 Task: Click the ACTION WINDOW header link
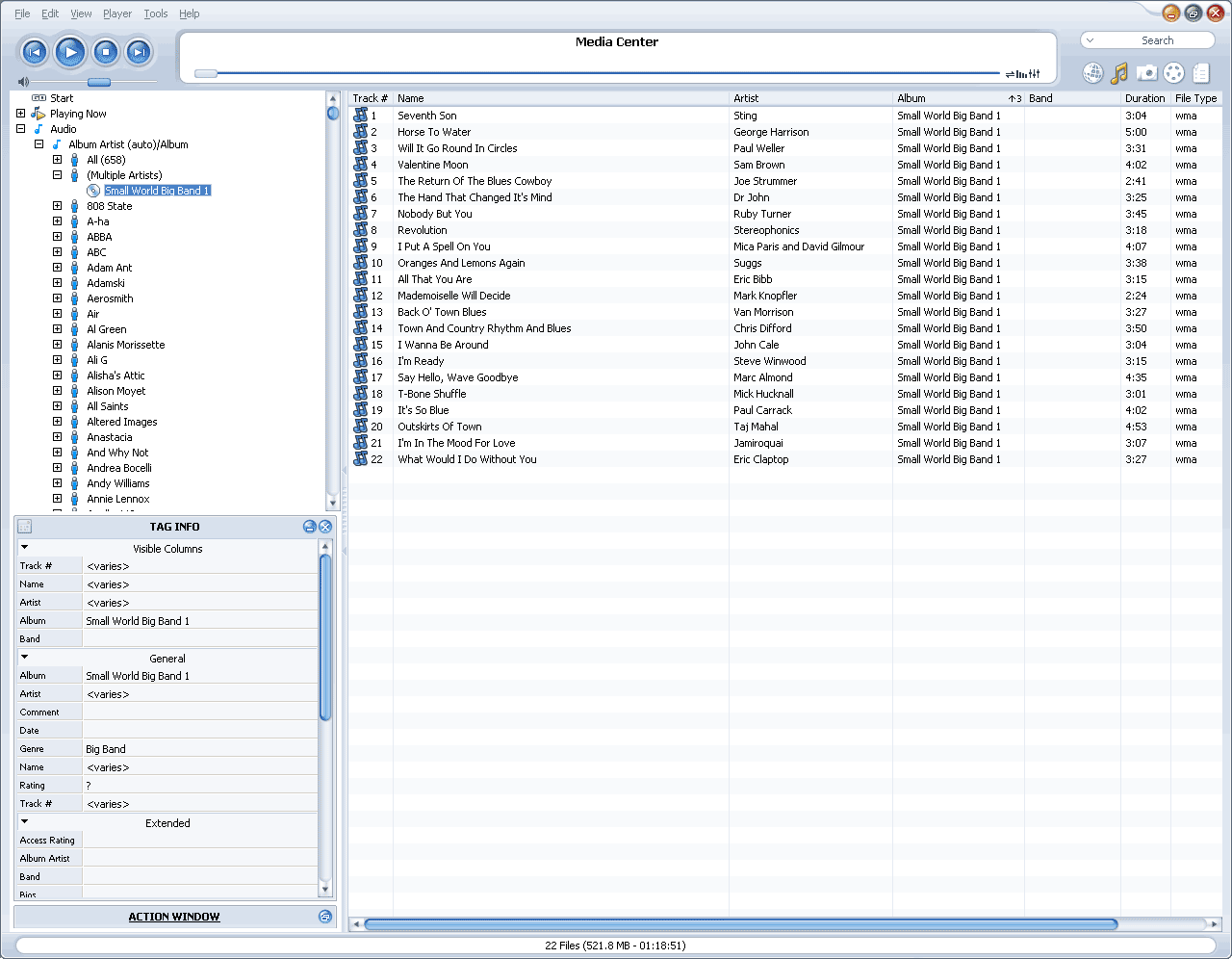[x=174, y=917]
